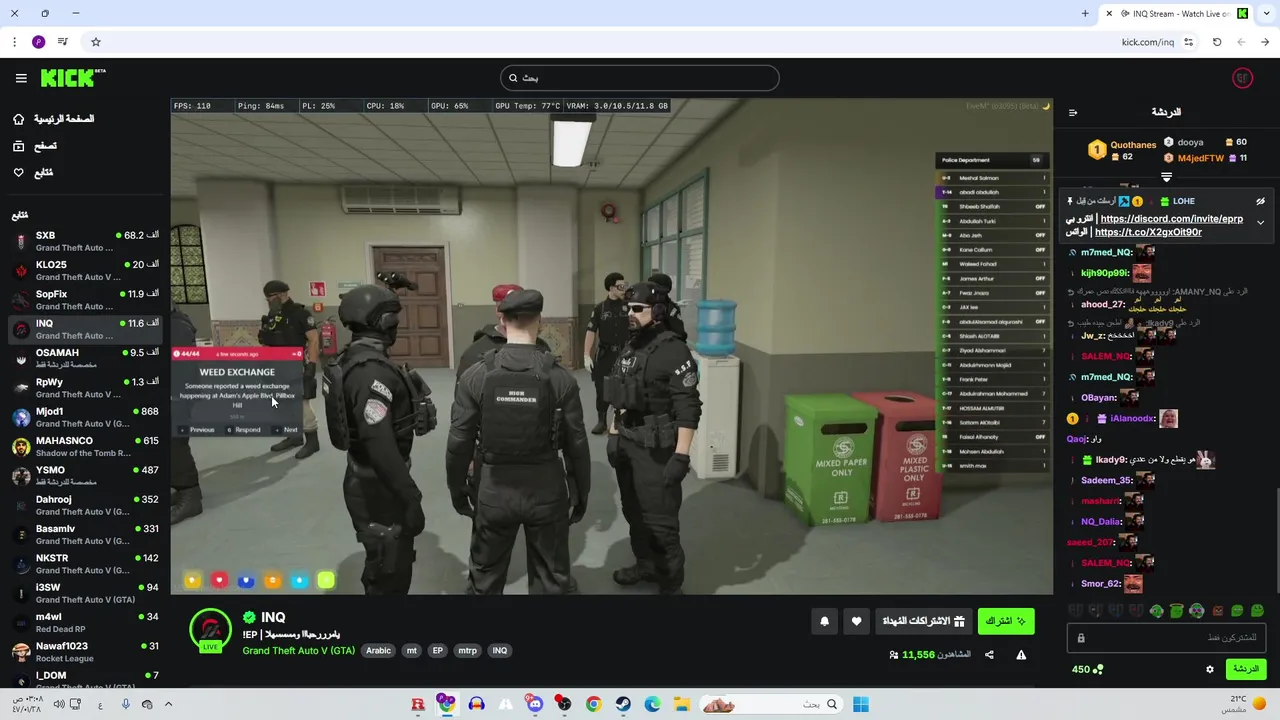Click the KICK logo

(x=73, y=78)
